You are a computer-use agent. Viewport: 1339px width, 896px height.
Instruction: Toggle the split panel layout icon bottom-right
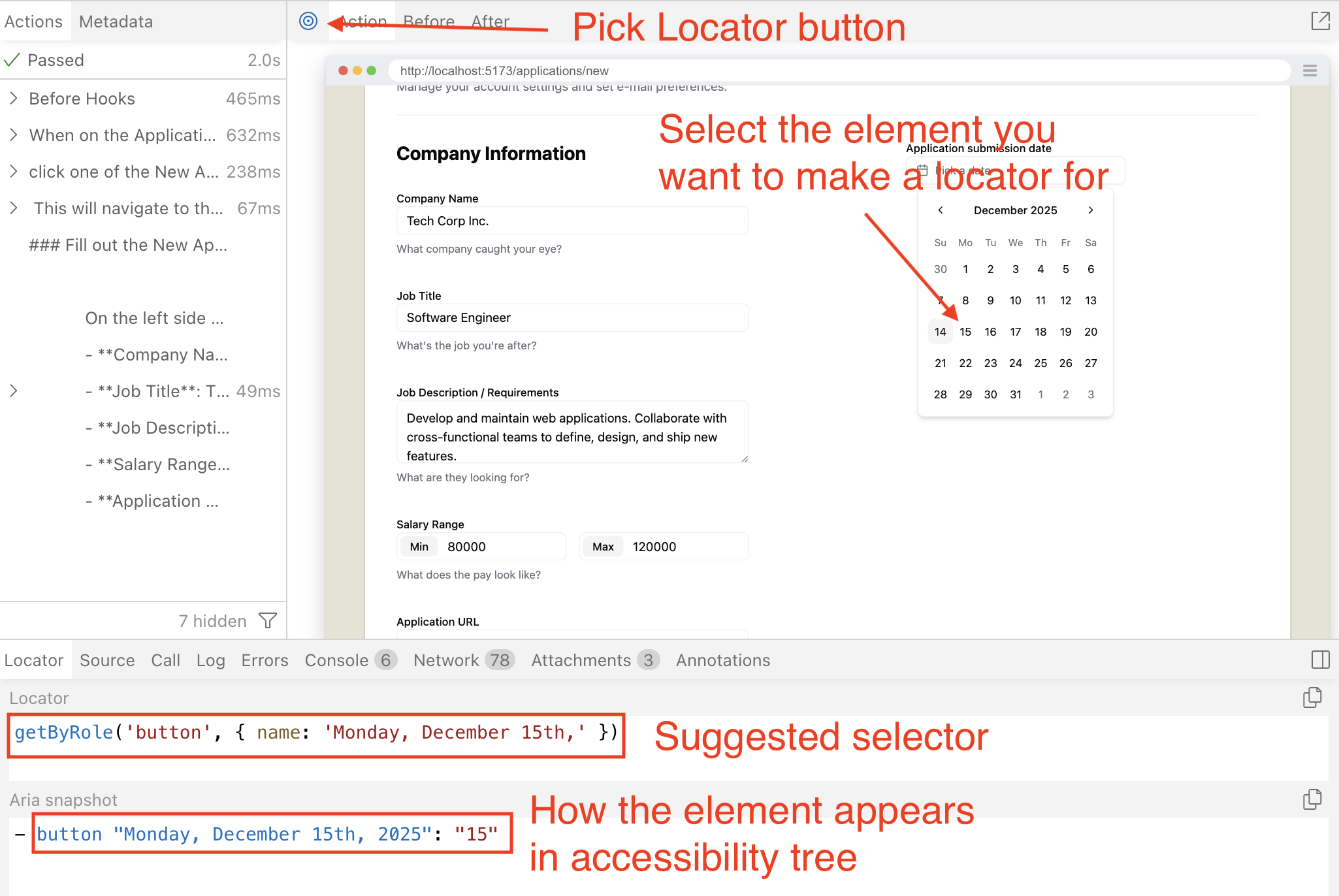[x=1320, y=660]
